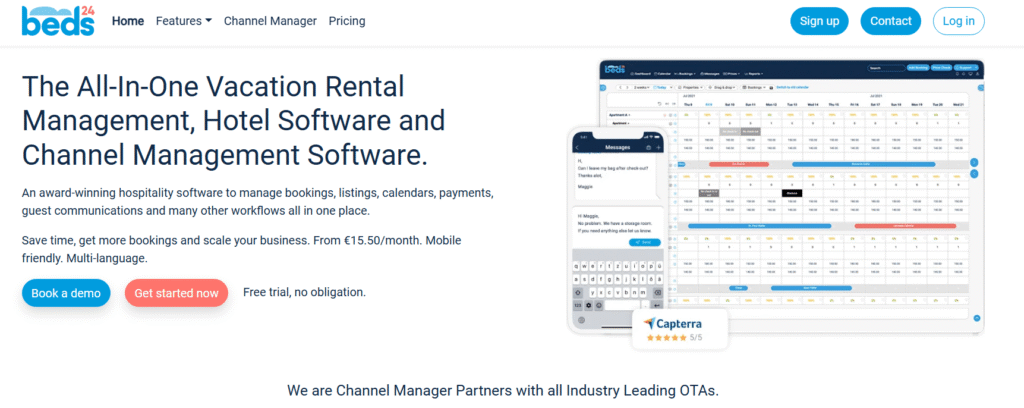
Task: Click the Search field in dashboard screenshot
Action: click(x=885, y=69)
